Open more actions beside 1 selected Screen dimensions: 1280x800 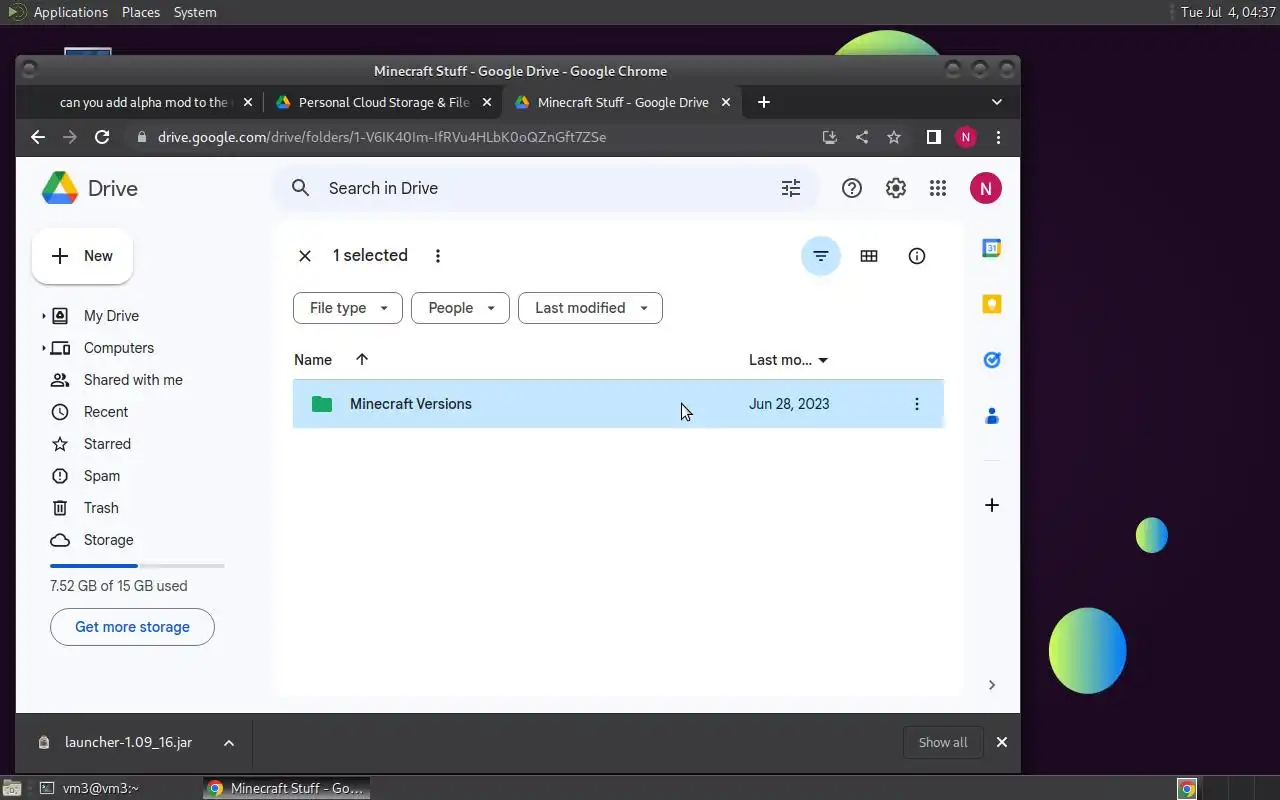[438, 256]
